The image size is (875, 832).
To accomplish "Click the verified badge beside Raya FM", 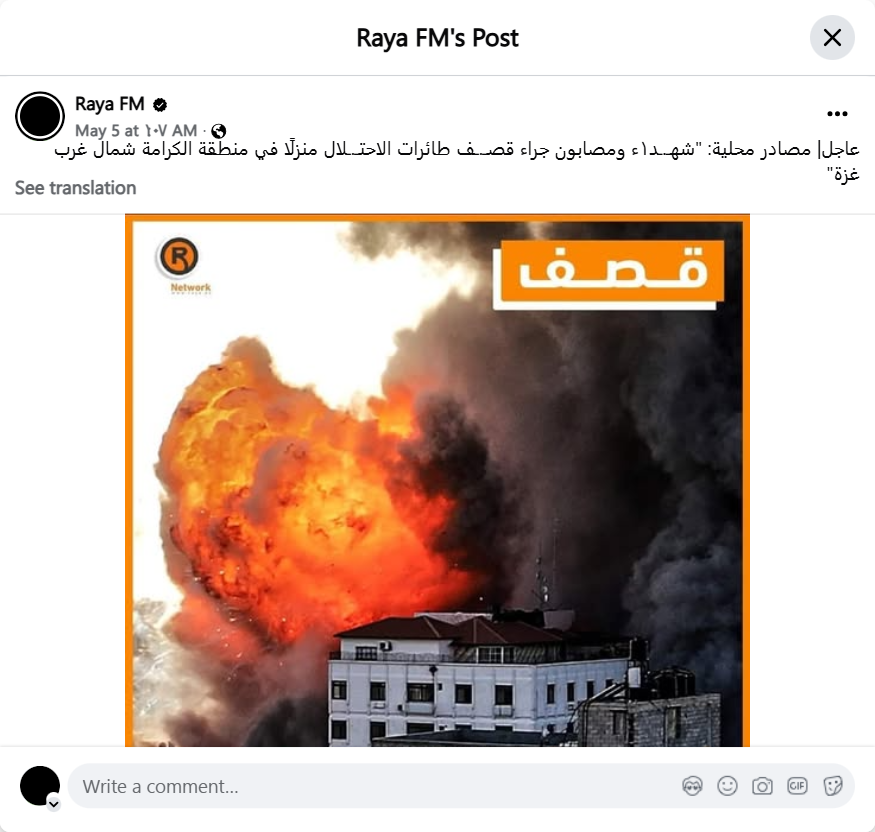I will pyautogui.click(x=160, y=104).
